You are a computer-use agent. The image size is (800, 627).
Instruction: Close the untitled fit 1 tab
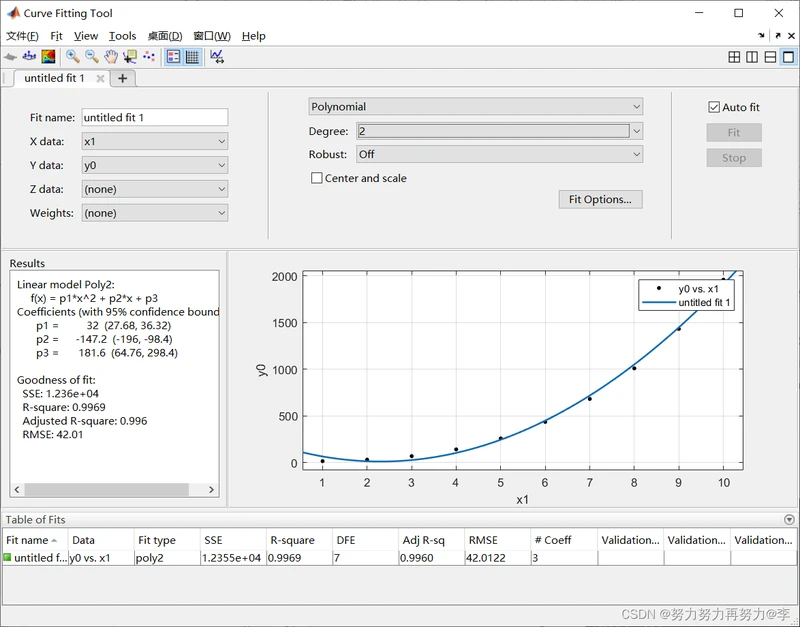click(101, 78)
